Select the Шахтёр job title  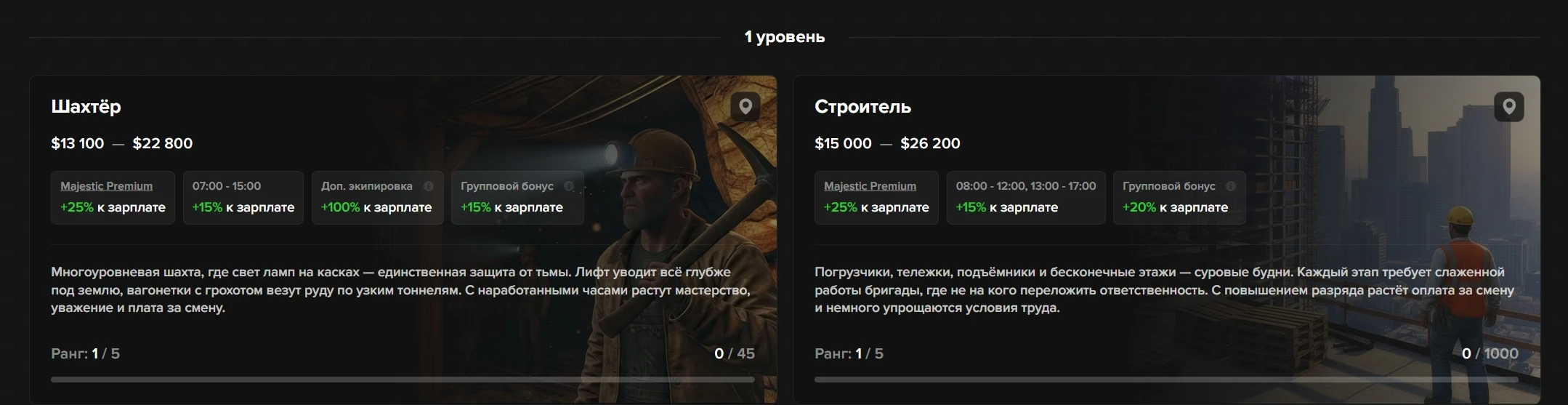(86, 107)
